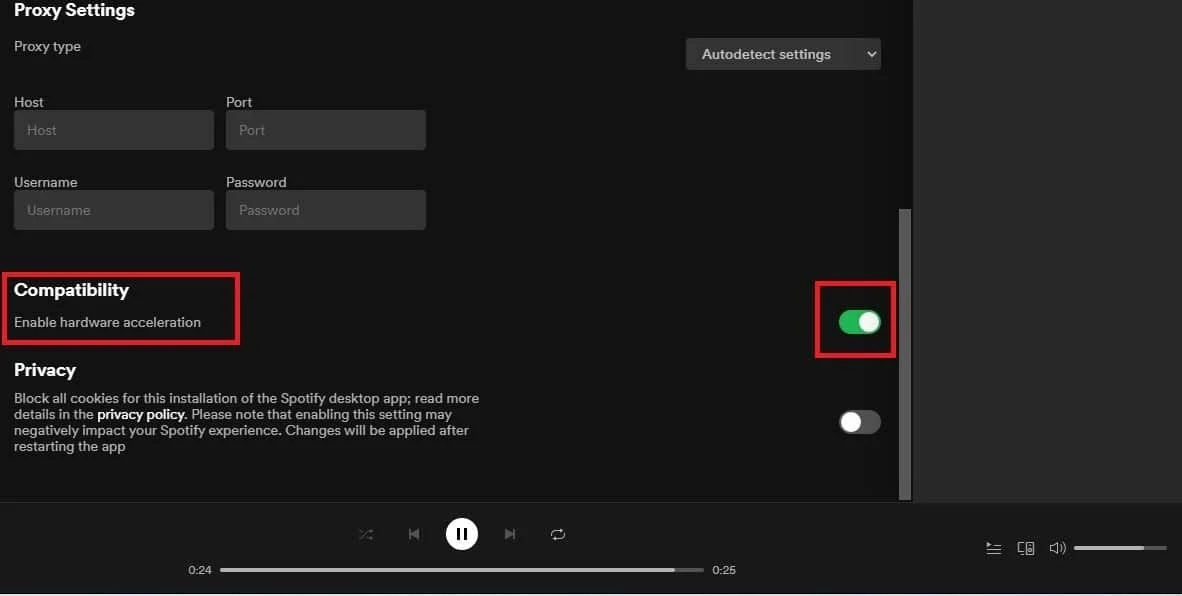Click total duration 0:25
Viewport: 1182px width, 596px height.
[724, 570]
